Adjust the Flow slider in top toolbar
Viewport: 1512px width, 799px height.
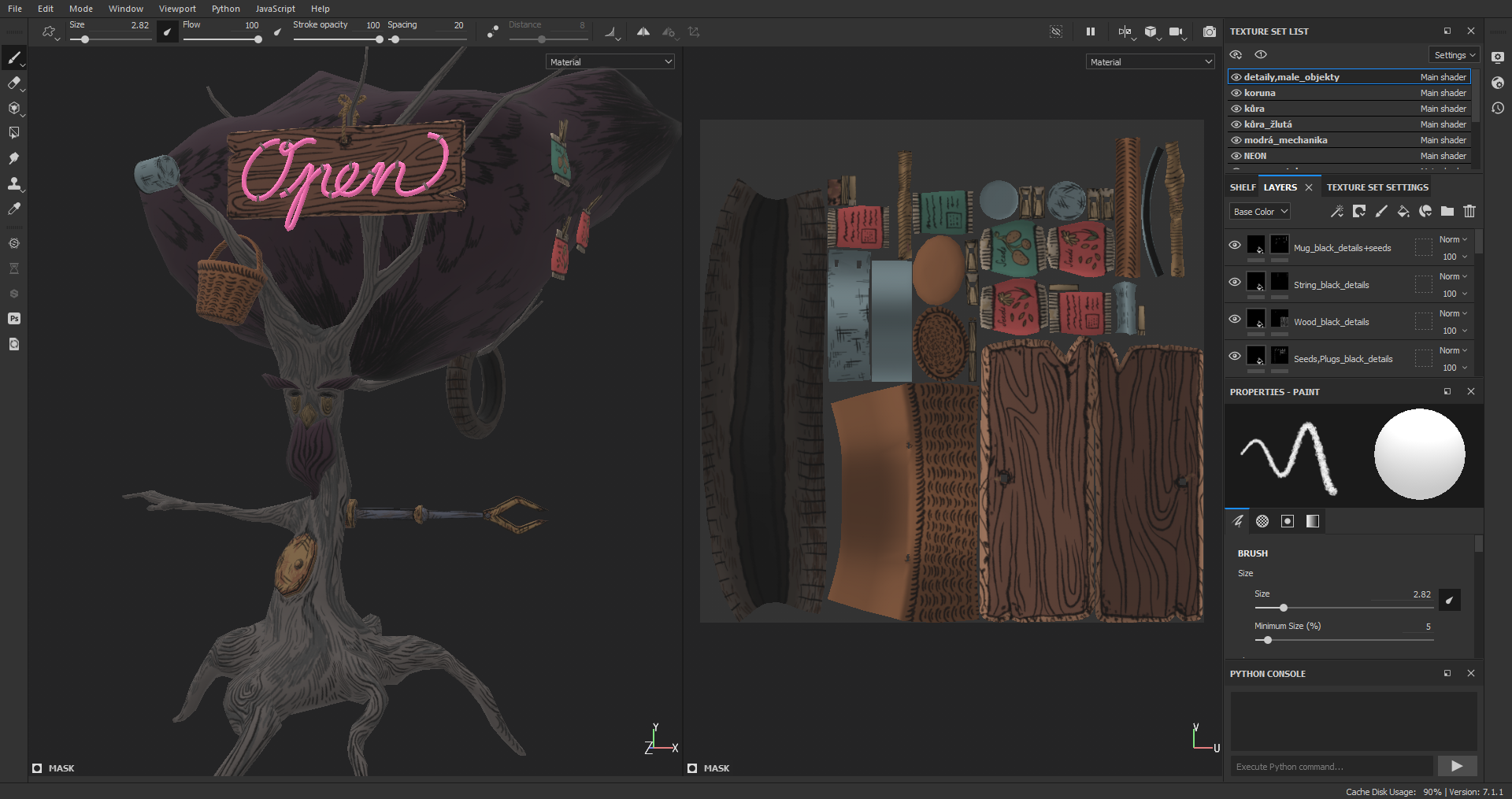[222, 39]
